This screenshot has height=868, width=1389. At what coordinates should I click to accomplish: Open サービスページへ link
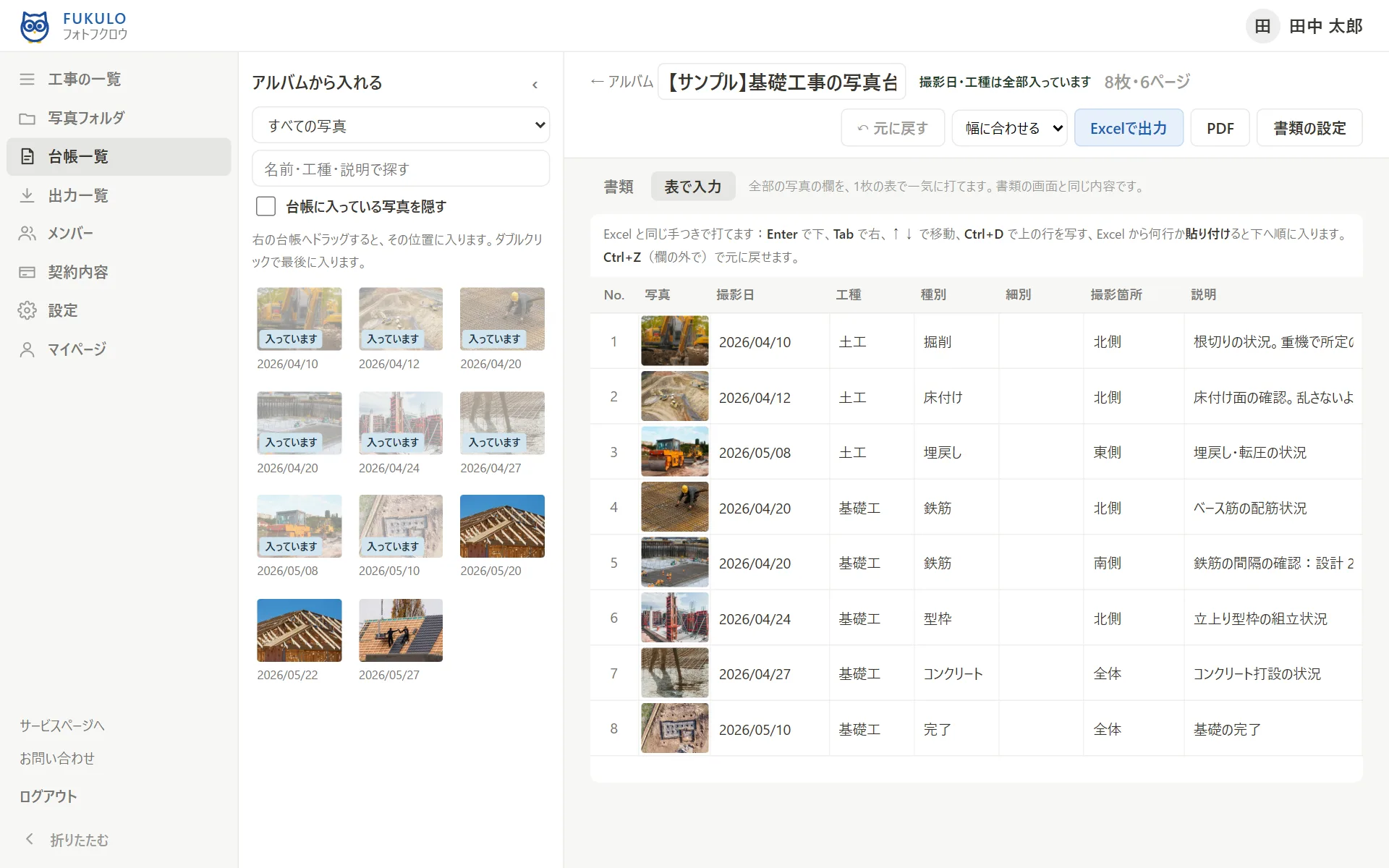(x=62, y=726)
